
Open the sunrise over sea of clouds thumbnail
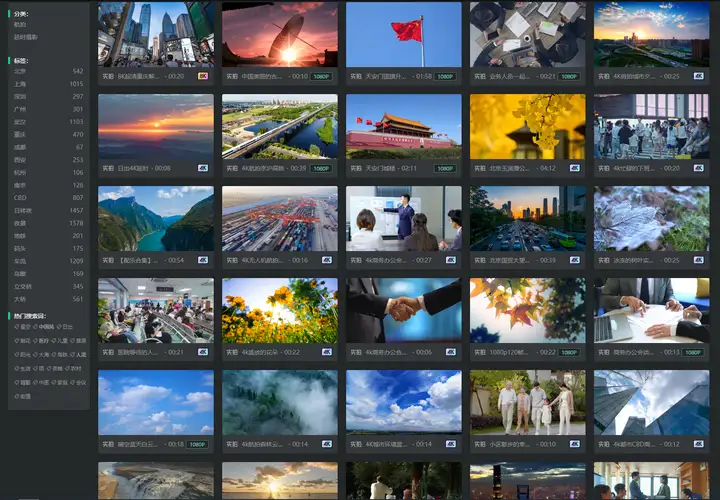click(x=156, y=127)
